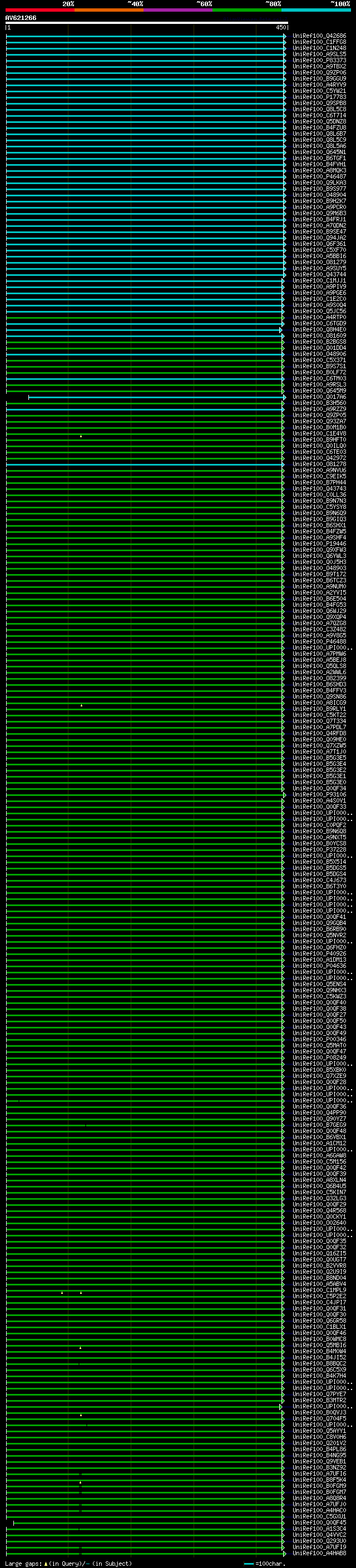Open entry UniRef100_Q42972

click(x=319, y=458)
